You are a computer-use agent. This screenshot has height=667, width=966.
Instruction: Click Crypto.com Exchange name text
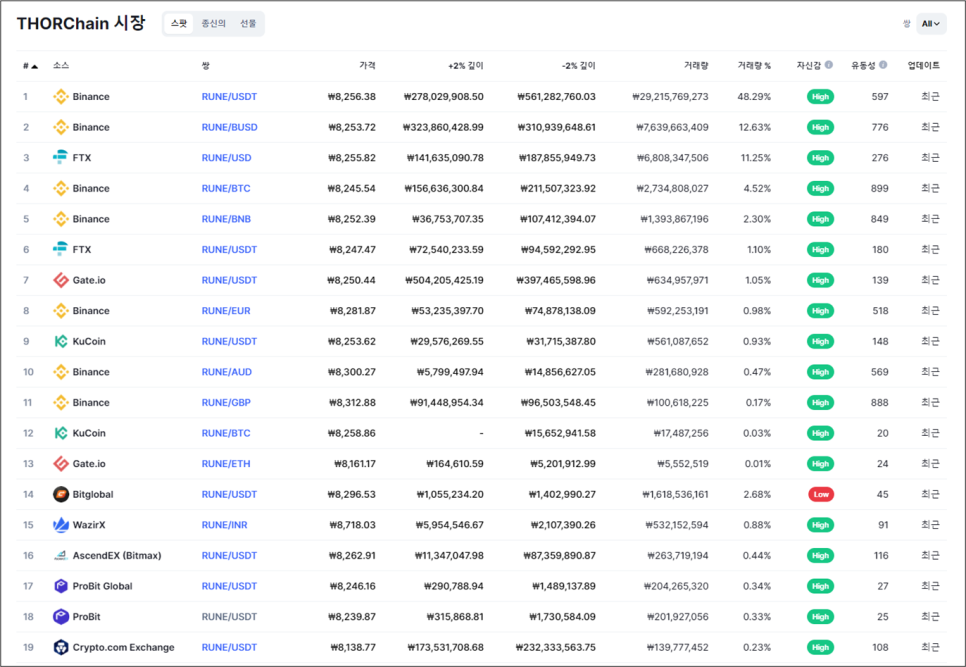pyautogui.click(x=123, y=647)
